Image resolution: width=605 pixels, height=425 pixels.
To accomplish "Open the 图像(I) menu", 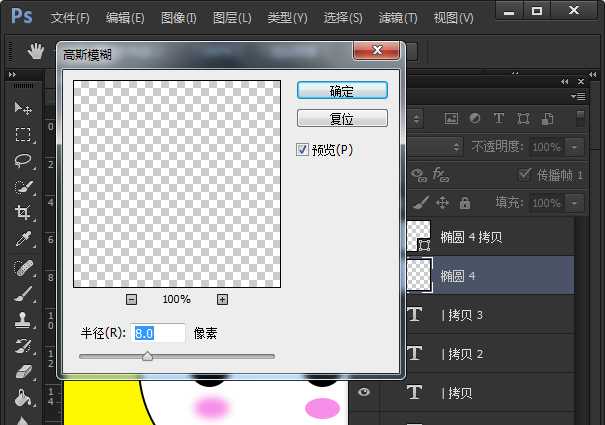I will [x=179, y=18].
